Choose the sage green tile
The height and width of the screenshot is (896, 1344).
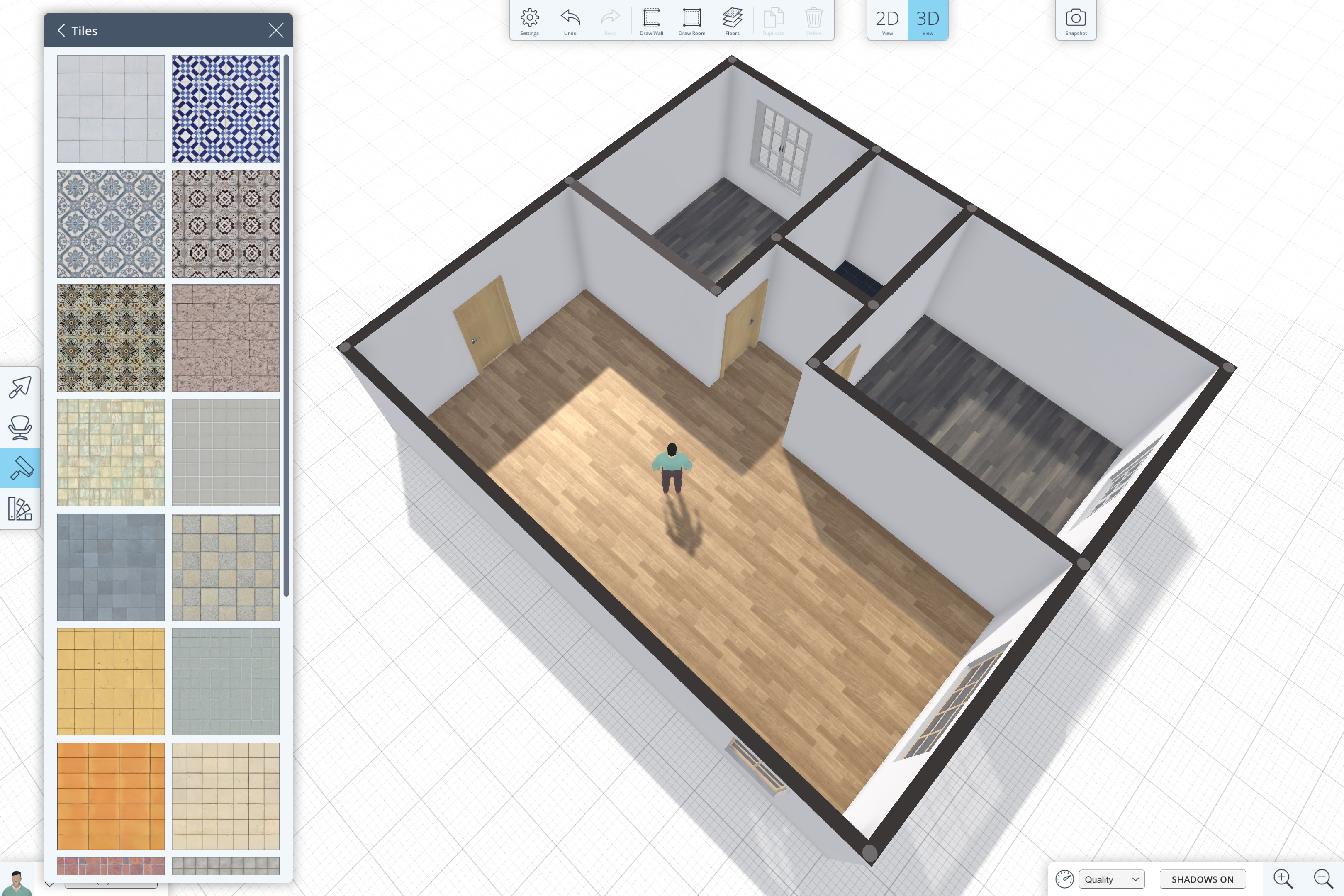226,682
